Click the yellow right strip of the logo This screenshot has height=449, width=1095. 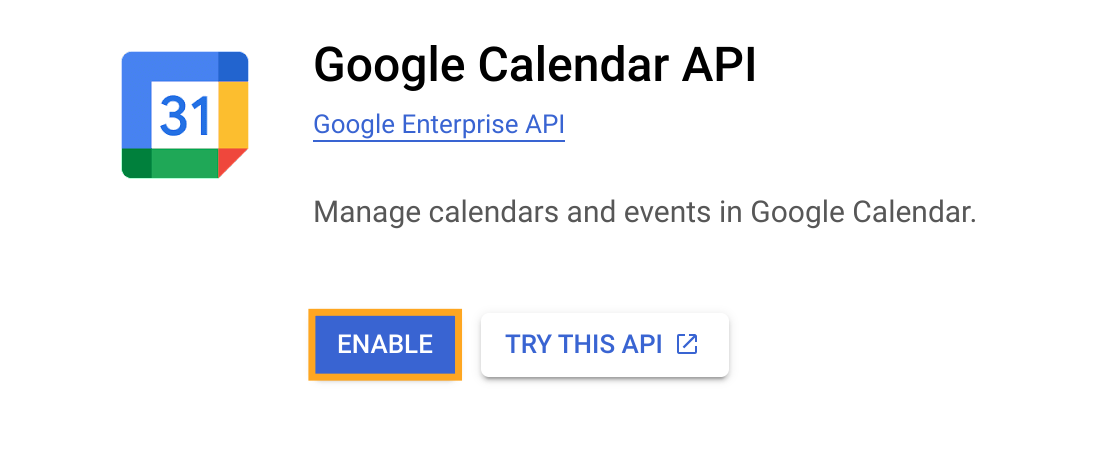[233, 115]
